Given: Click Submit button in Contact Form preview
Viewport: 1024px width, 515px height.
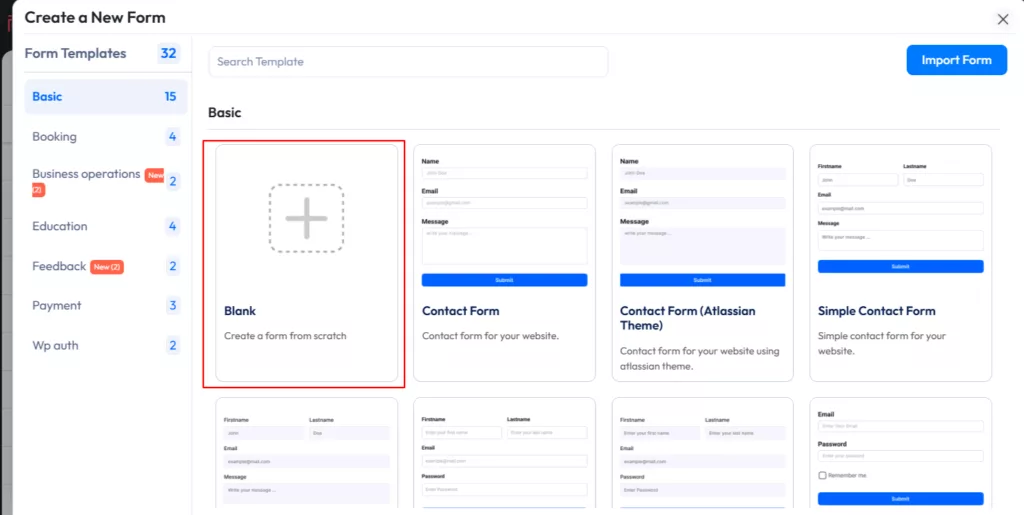Looking at the screenshot, I should coord(504,280).
